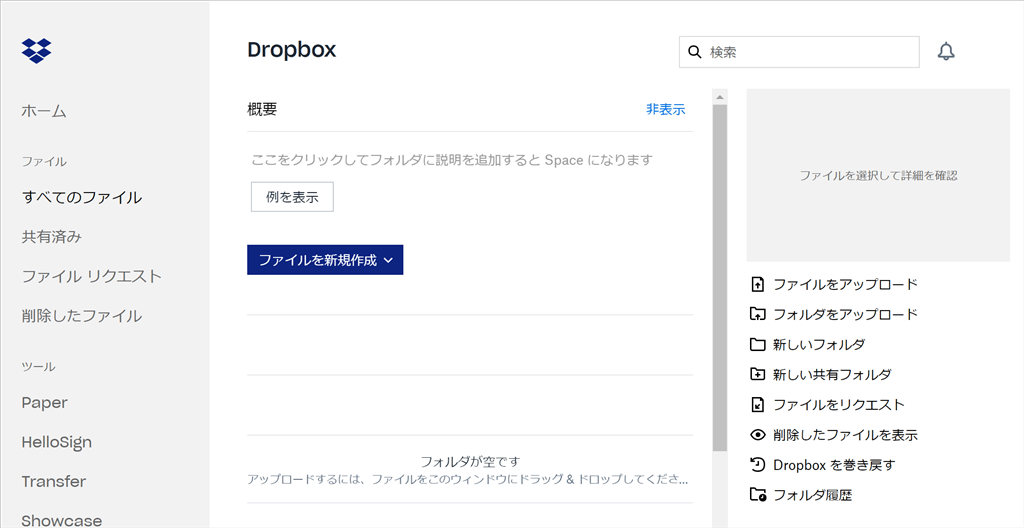Go to ホーム in the sidebar
The height and width of the screenshot is (528, 1024).
[44, 111]
